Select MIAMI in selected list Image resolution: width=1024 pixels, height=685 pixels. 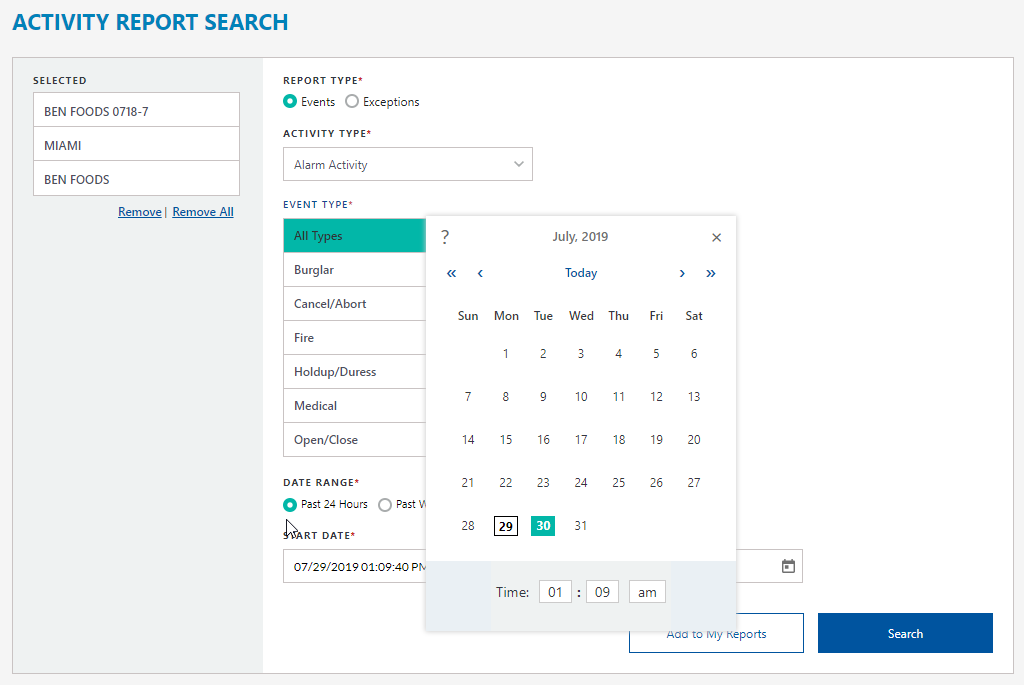[x=136, y=145]
